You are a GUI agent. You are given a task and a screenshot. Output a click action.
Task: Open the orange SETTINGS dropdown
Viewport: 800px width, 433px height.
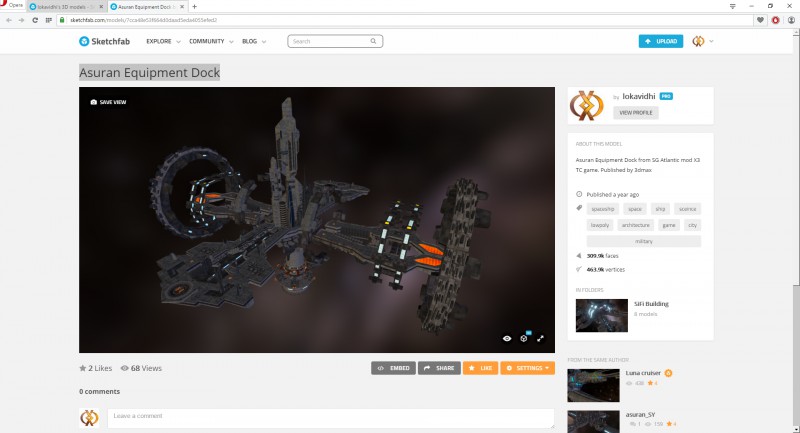[528, 368]
